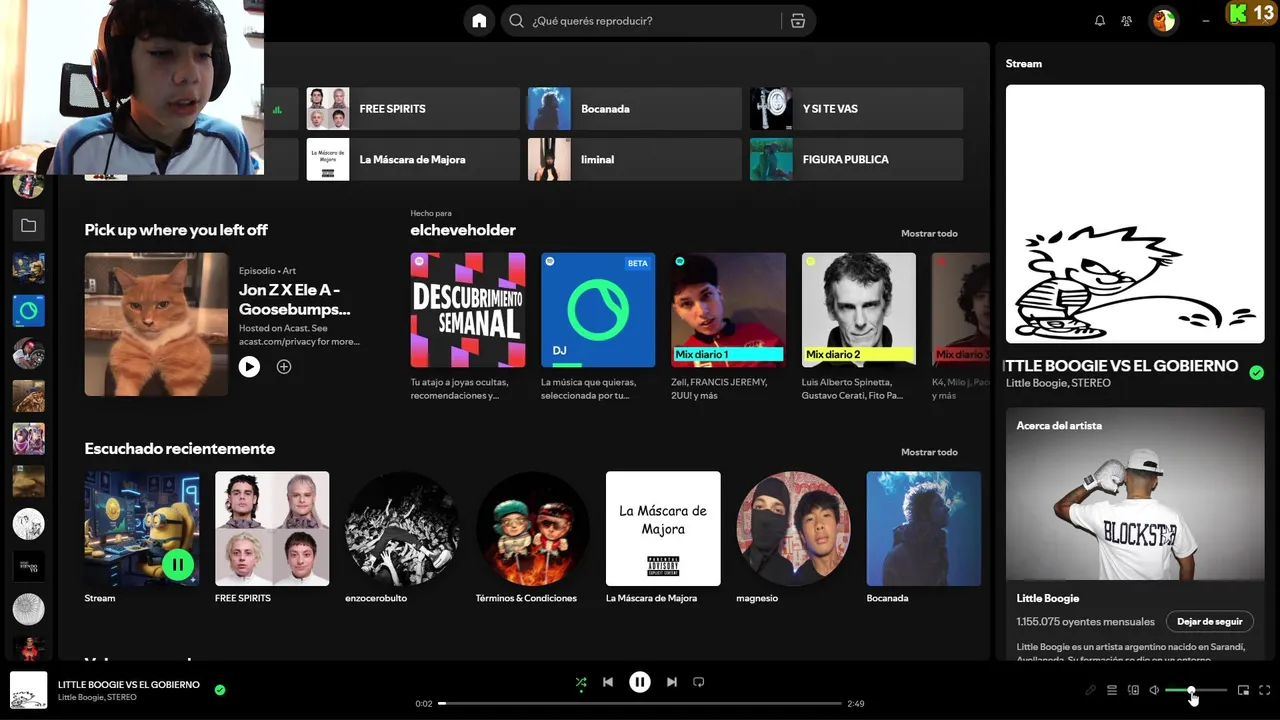
Task: Click the Stream panel header
Action: (x=1024, y=63)
